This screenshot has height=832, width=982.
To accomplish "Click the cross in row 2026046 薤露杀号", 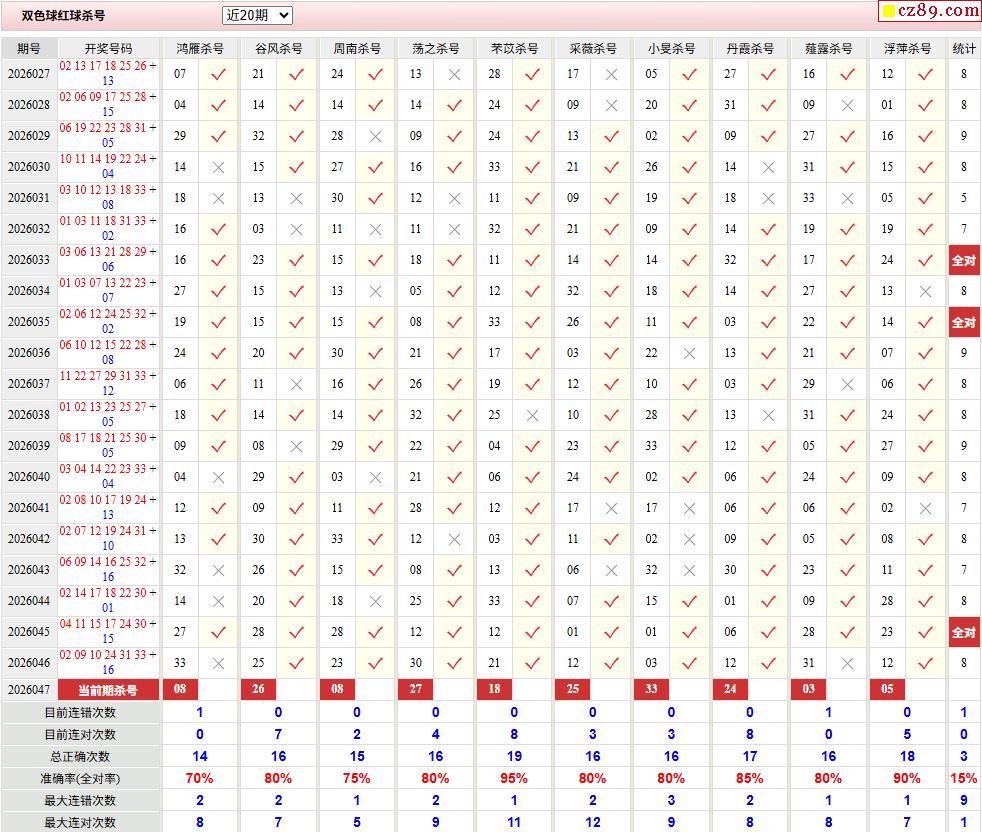I will pyautogui.click(x=847, y=663).
